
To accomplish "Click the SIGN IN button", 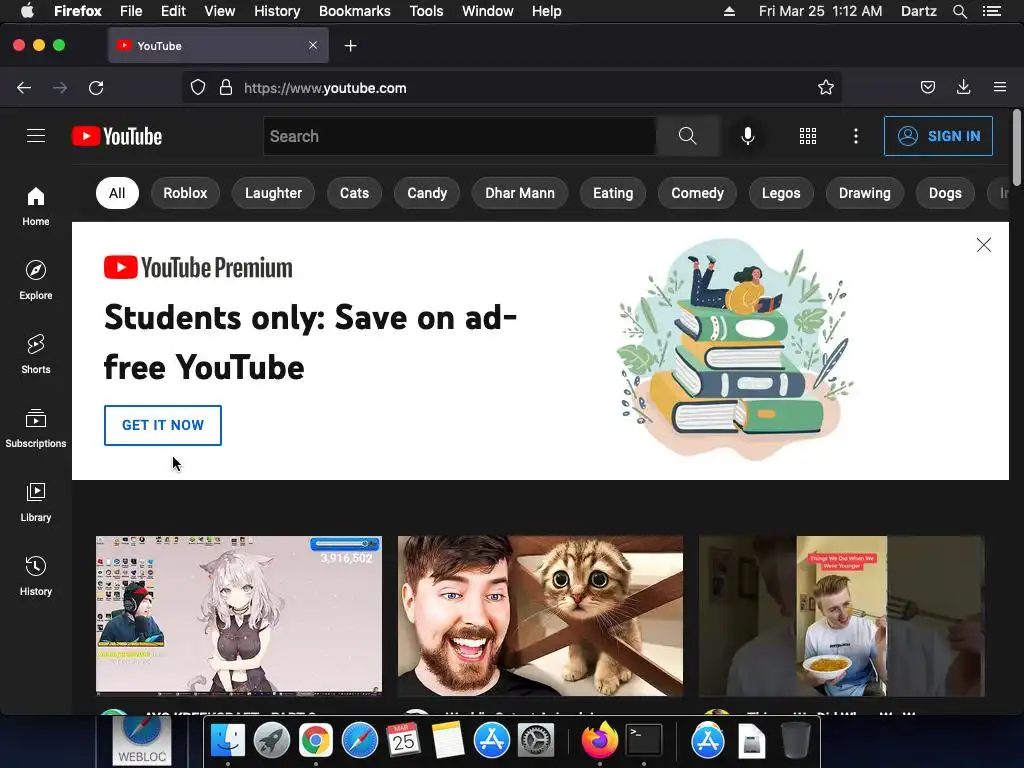I will point(938,136).
